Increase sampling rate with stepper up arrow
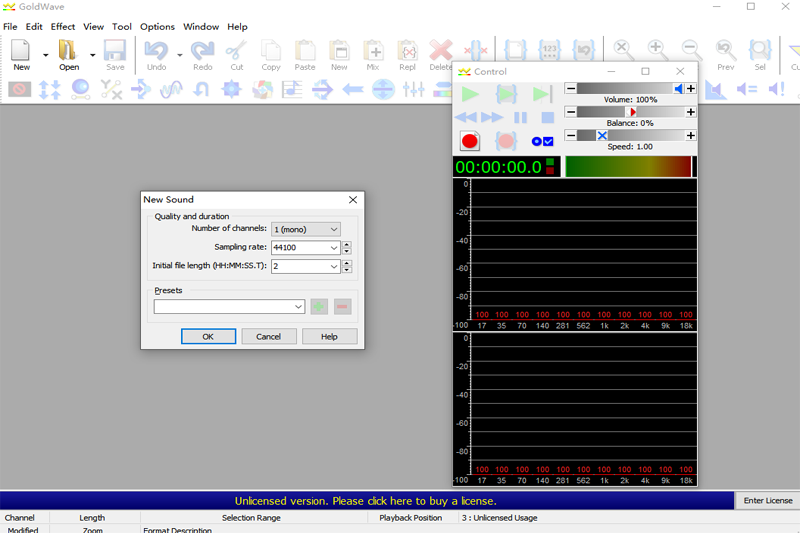800x533 pixels. (x=347, y=245)
